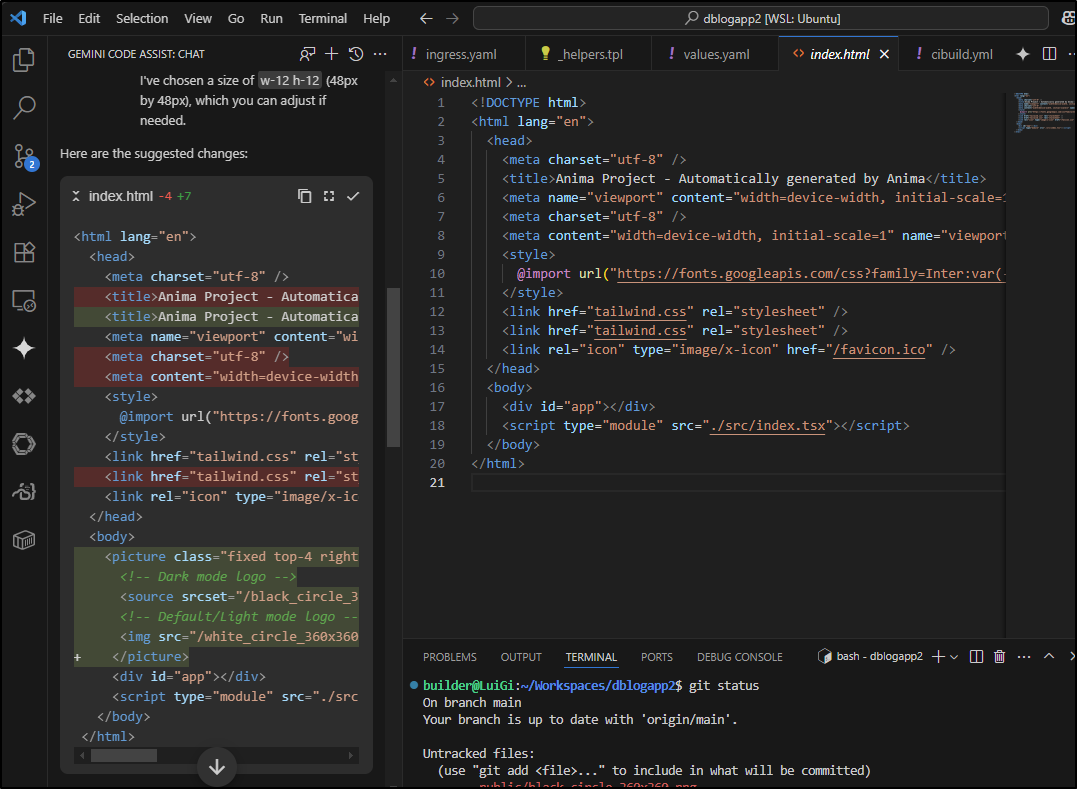
Task: Click the breadcrumb ellipsis after index.html
Action: tap(521, 82)
